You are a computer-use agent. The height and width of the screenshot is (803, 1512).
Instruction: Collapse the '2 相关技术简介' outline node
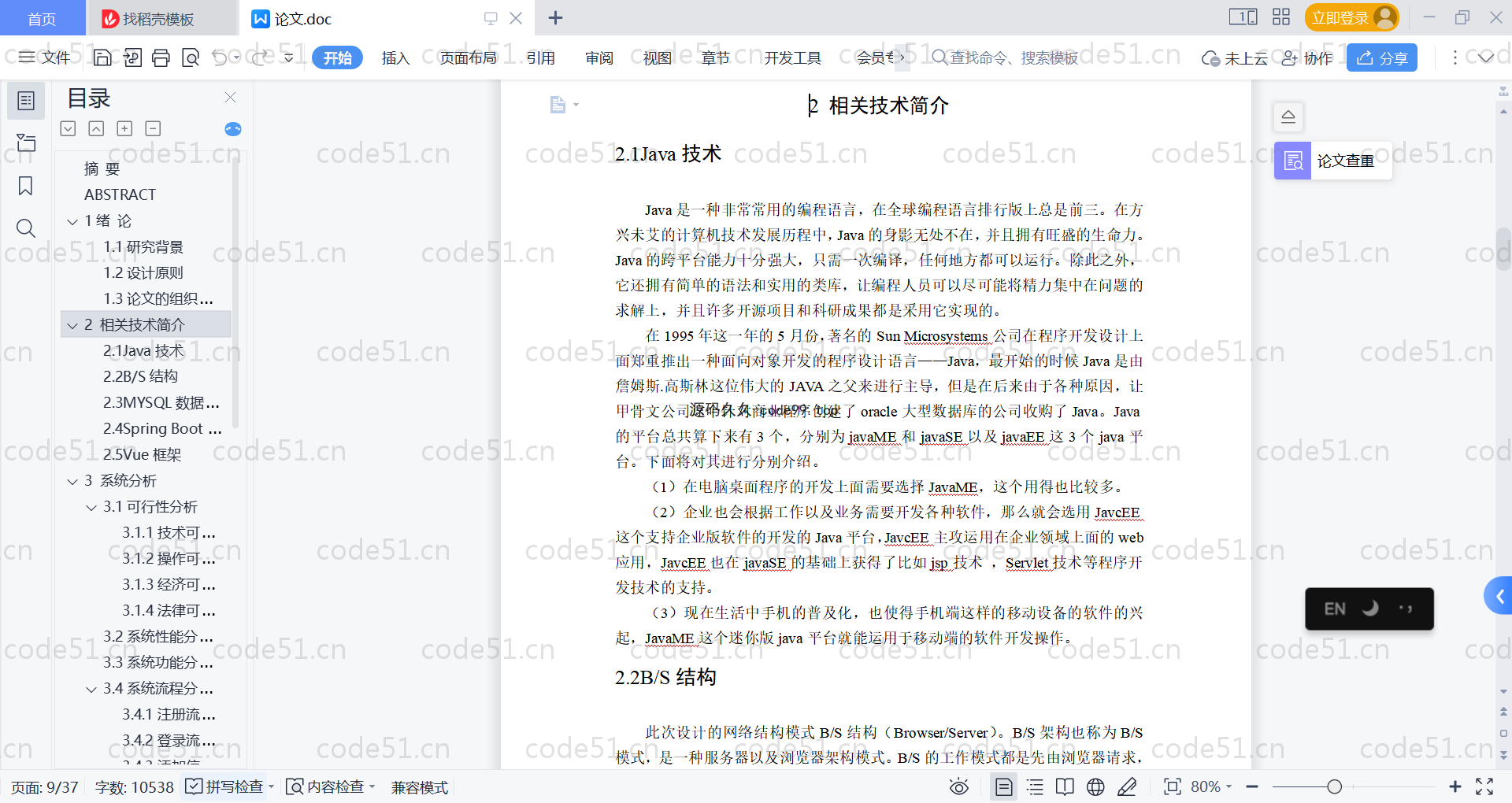72,325
